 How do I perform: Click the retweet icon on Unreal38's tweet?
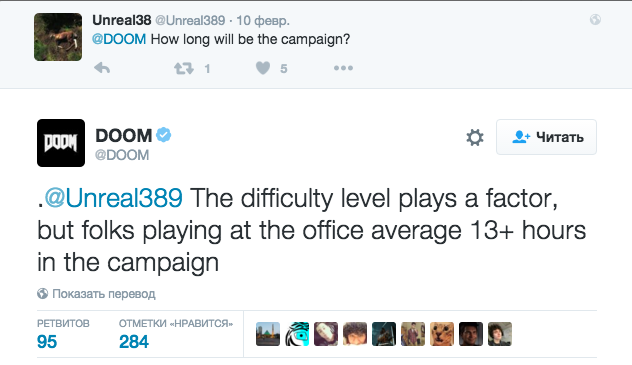184,68
